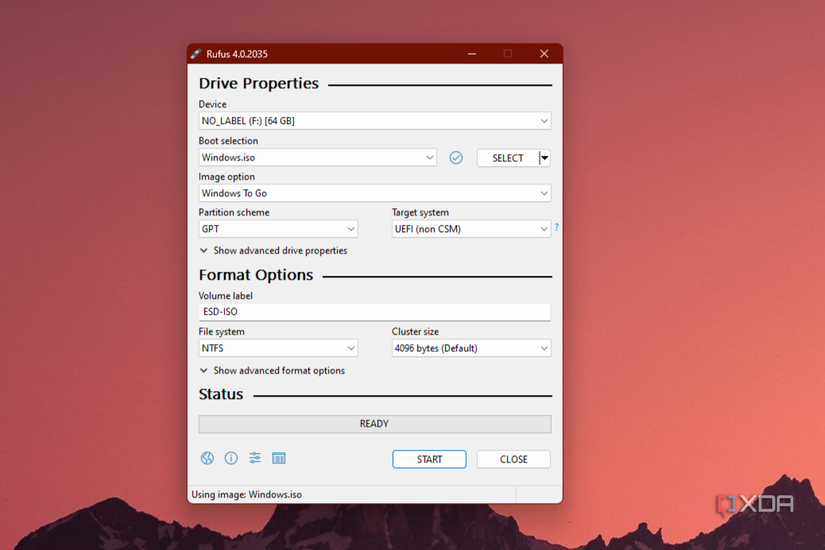Click the READY status progress bar
This screenshot has height=550, width=825.
[x=375, y=424]
